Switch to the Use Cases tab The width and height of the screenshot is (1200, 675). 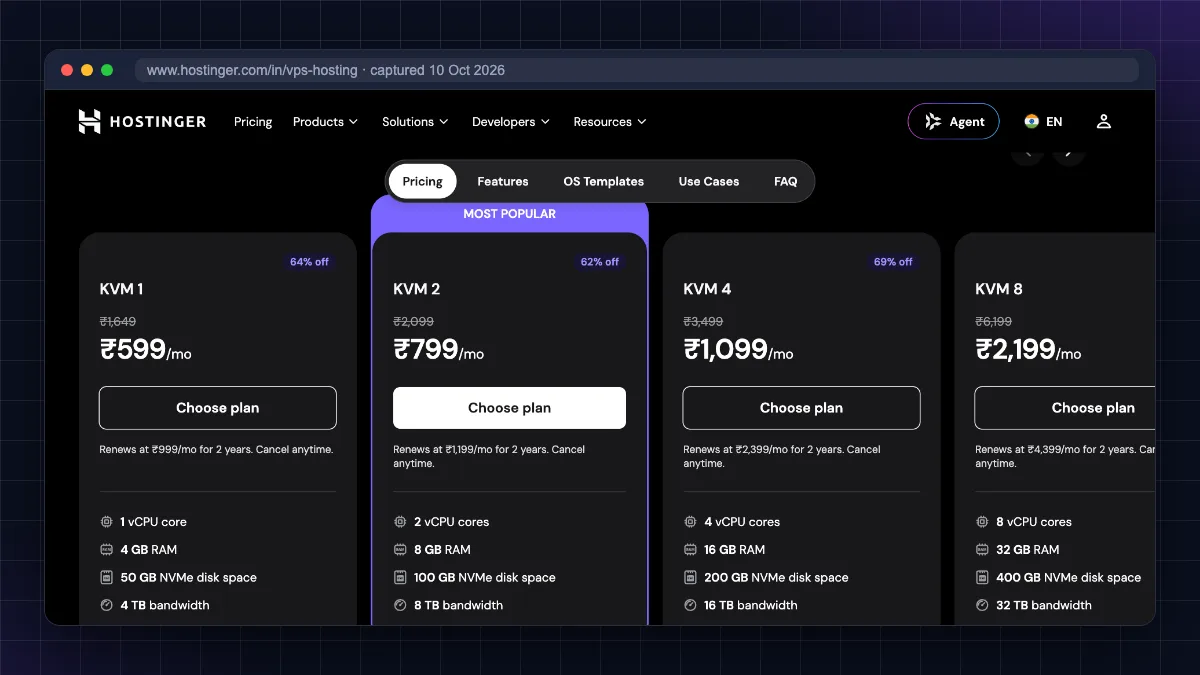pos(709,182)
